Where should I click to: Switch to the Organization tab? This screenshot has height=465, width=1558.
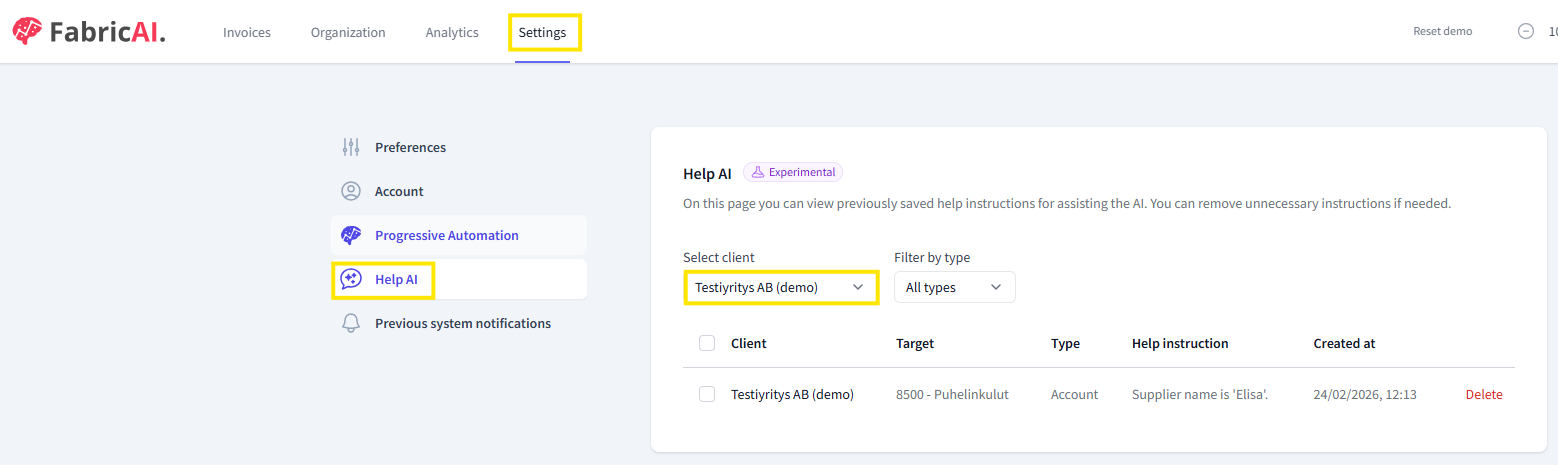[348, 32]
